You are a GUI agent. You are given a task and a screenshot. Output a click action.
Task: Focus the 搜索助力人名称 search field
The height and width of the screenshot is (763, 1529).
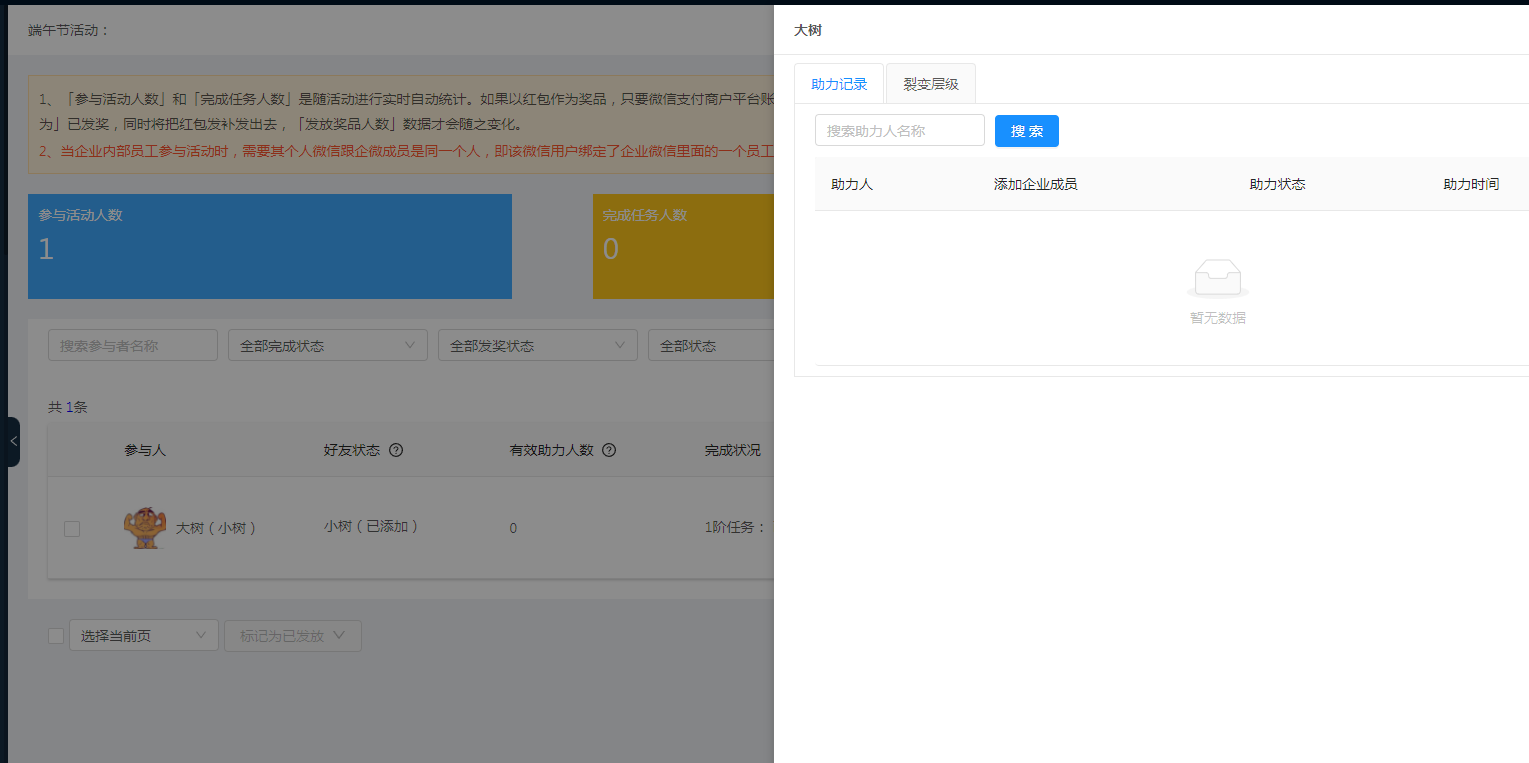click(900, 130)
